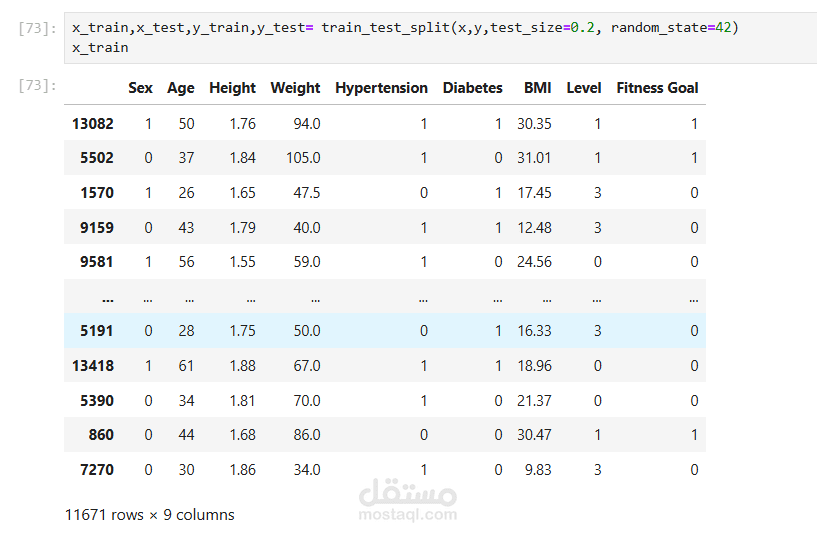Click the 11671 rows × 9 columns summary text
Screen dimensions: 817x534
coord(150,515)
